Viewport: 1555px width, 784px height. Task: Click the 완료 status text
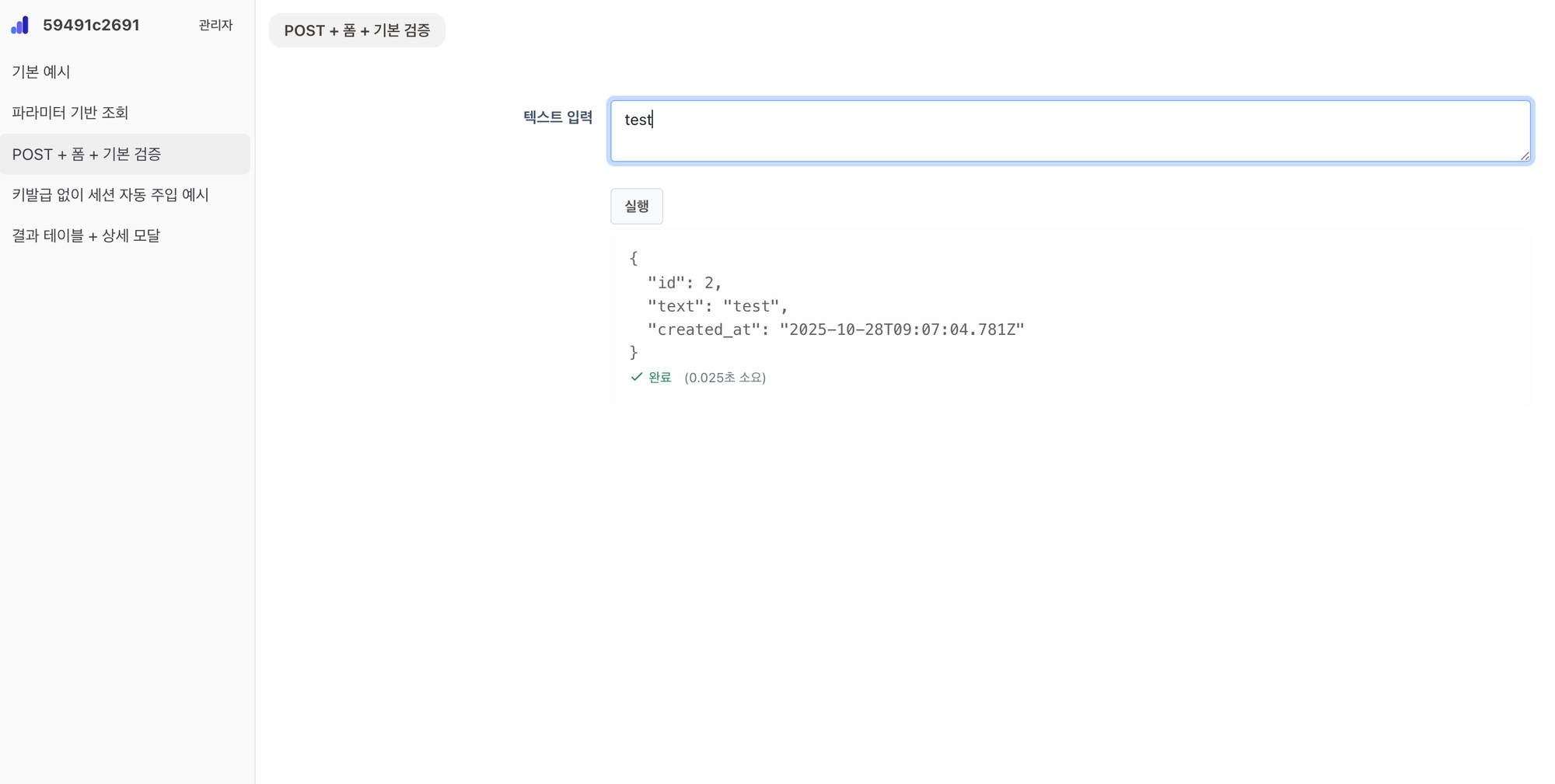[660, 378]
